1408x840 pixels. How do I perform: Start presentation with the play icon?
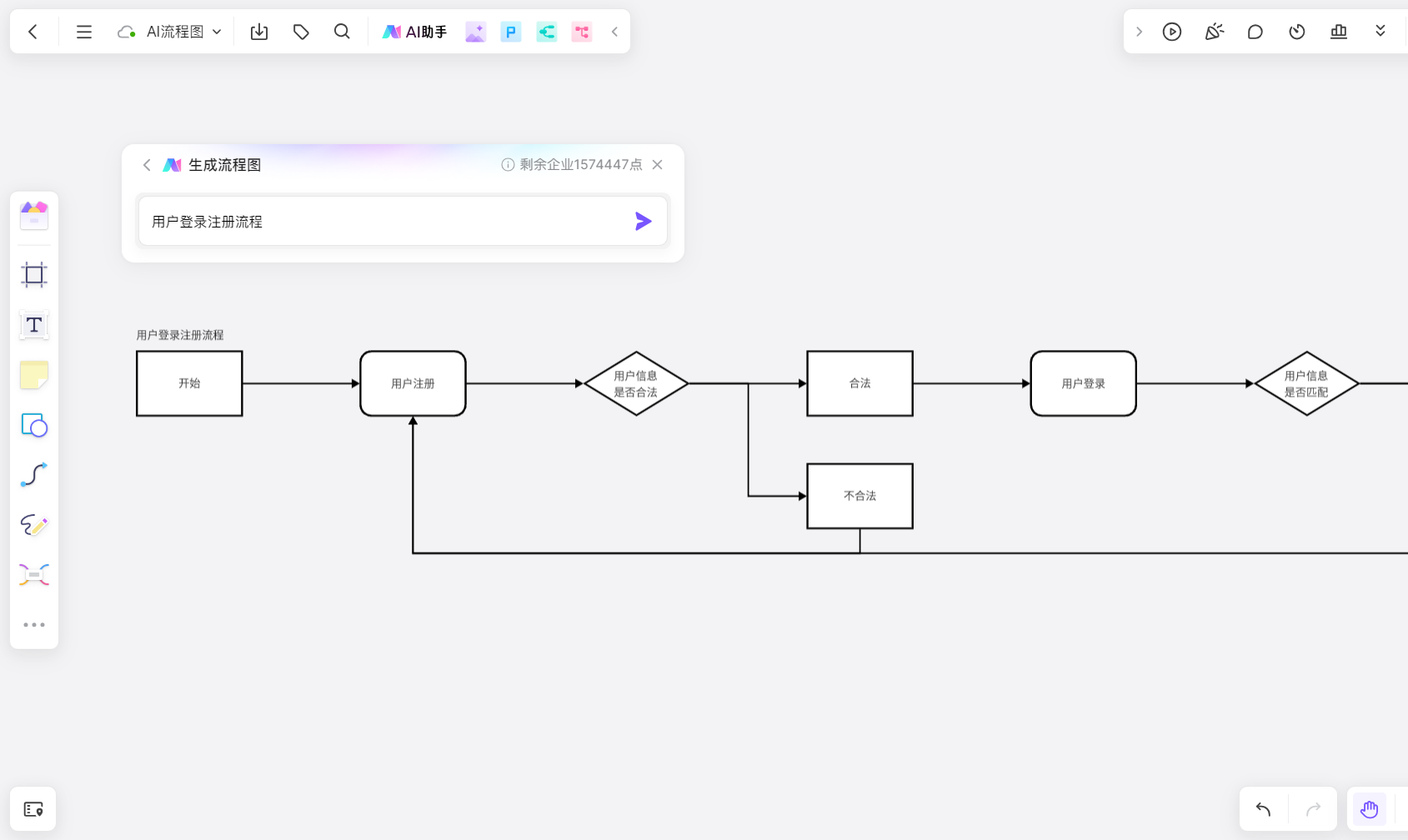[x=1172, y=32]
